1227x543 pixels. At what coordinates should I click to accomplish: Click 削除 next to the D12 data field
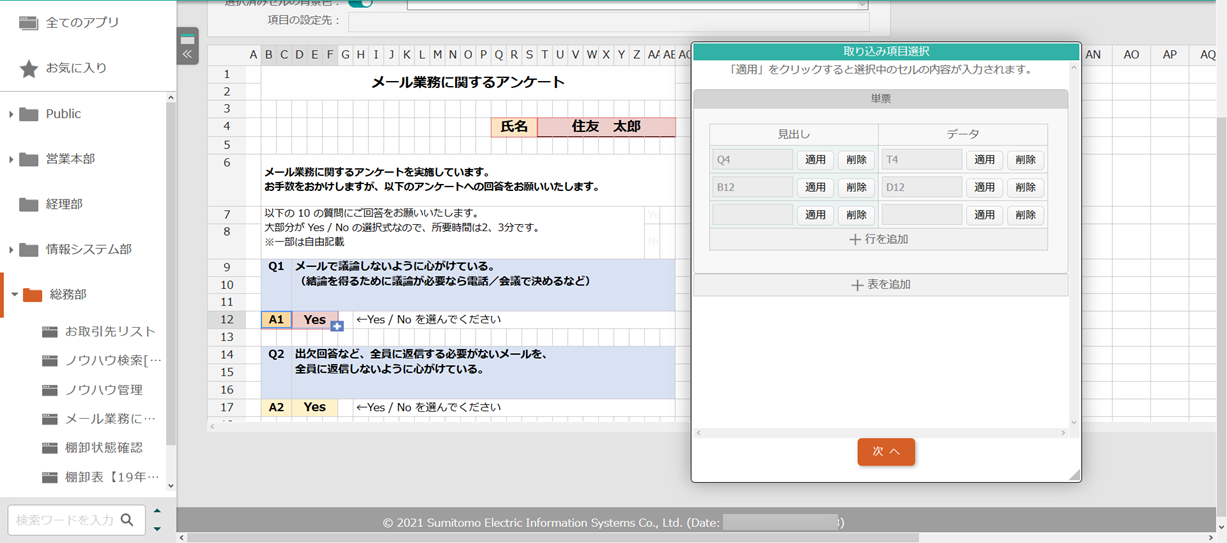(x=1025, y=187)
